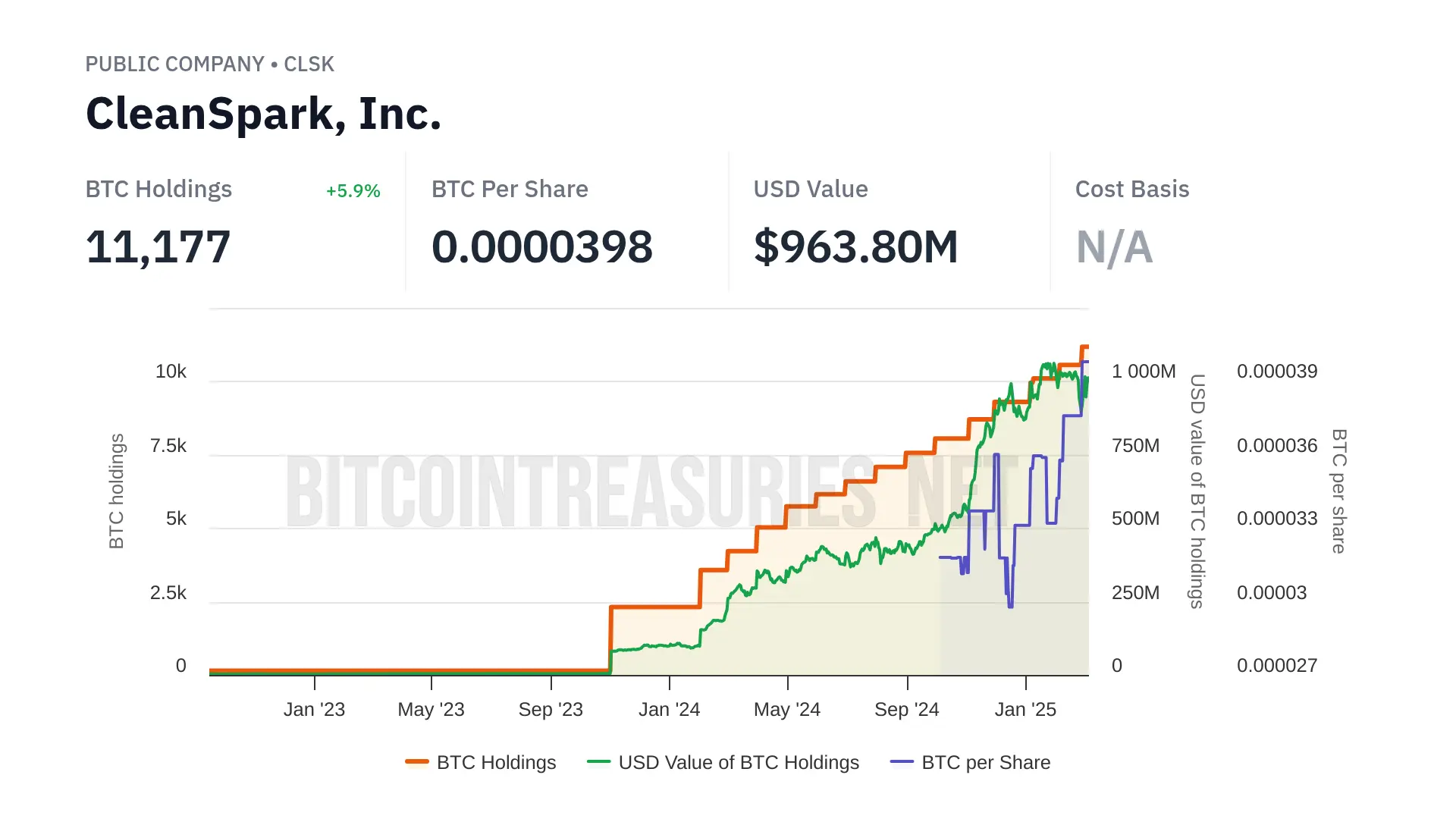
Task: Click the 0.0000398 BTC Per Share value
Action: (541, 247)
